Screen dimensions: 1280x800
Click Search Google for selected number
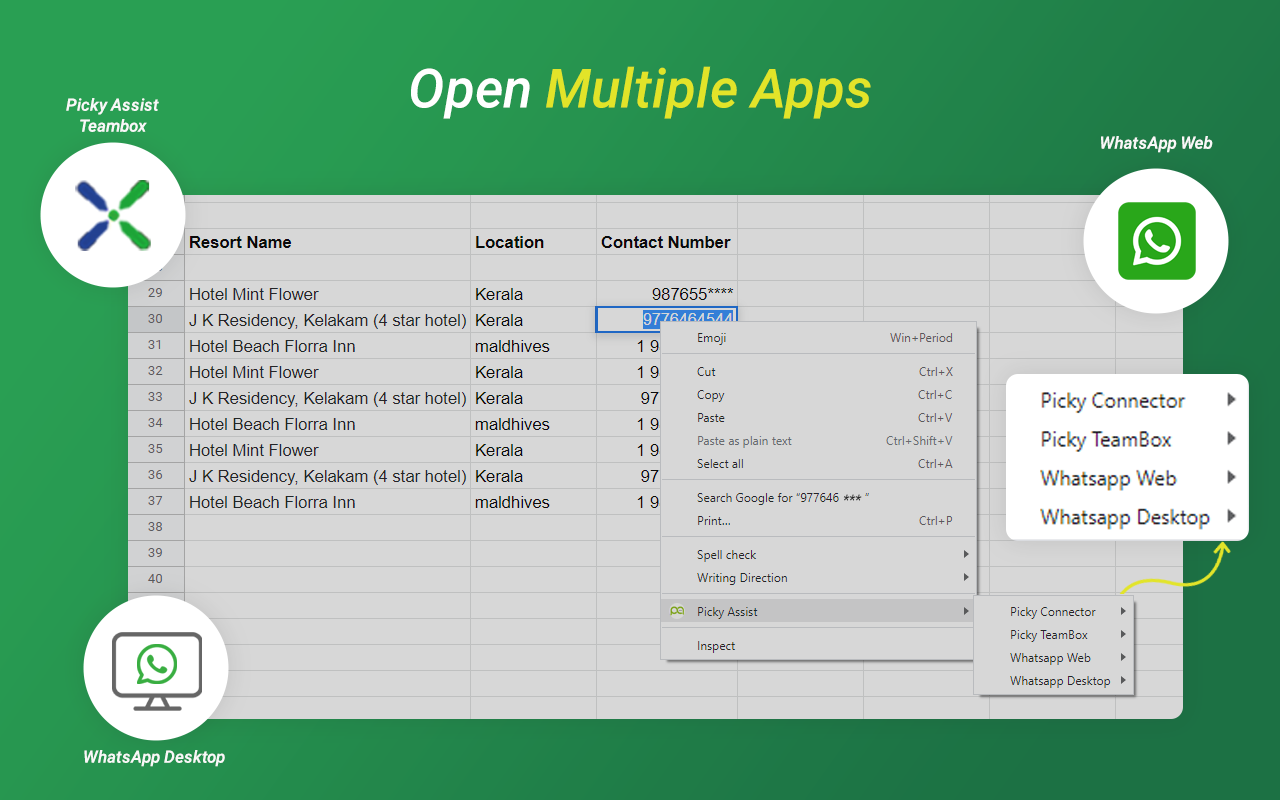click(818, 498)
